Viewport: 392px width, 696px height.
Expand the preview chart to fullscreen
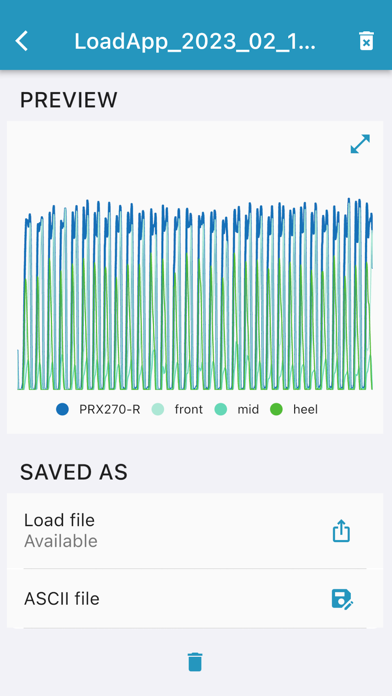pos(360,144)
